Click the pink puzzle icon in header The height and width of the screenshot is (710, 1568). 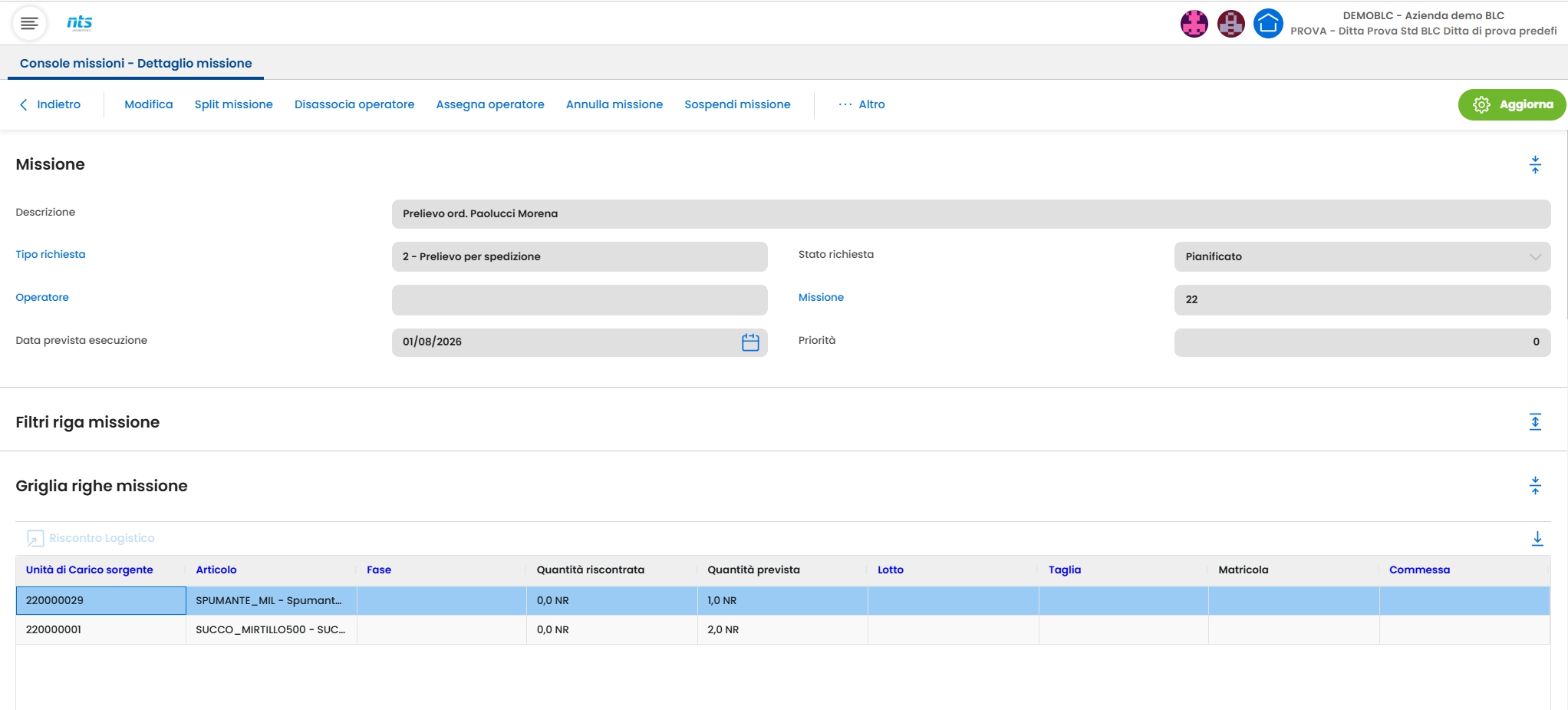[x=1194, y=24]
